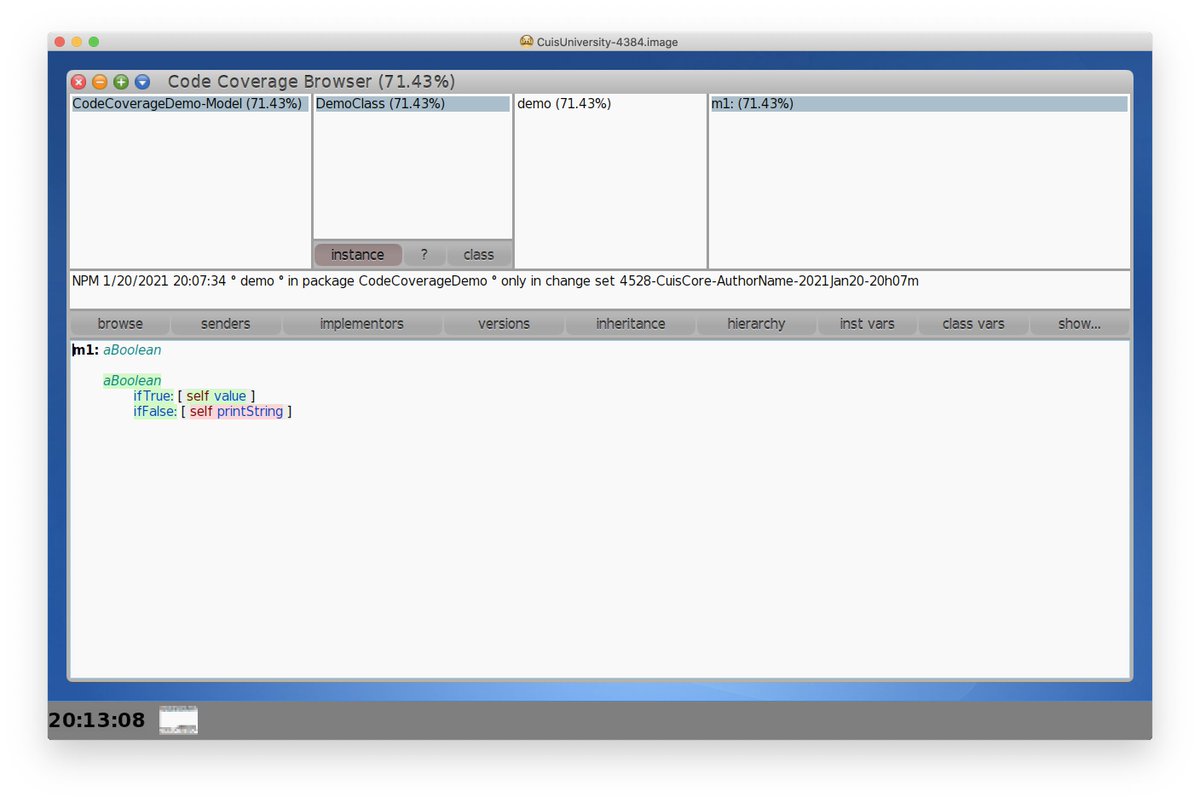Click the ifTrue: keyword in code
1200x803 pixels.
coord(154,396)
